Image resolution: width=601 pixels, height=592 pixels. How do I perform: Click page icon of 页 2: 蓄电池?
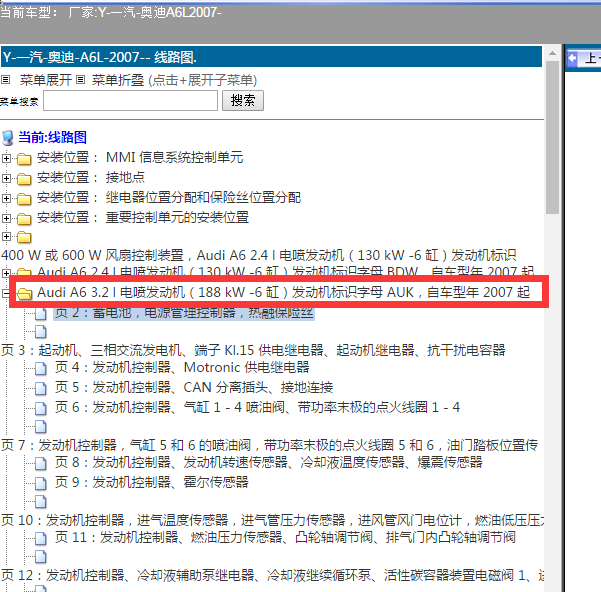(x=40, y=313)
